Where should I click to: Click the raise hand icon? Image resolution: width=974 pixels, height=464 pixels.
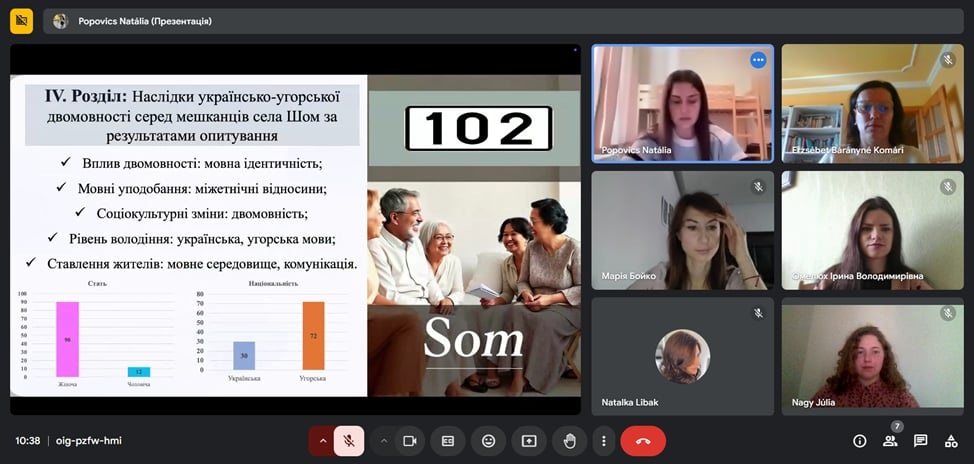[569, 441]
